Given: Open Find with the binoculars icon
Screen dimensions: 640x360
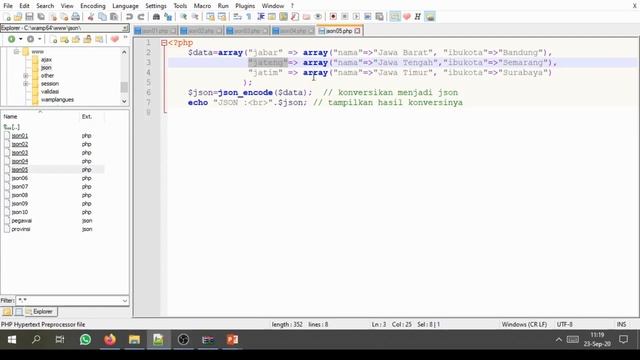Looking at the screenshot, I should tap(156, 17).
